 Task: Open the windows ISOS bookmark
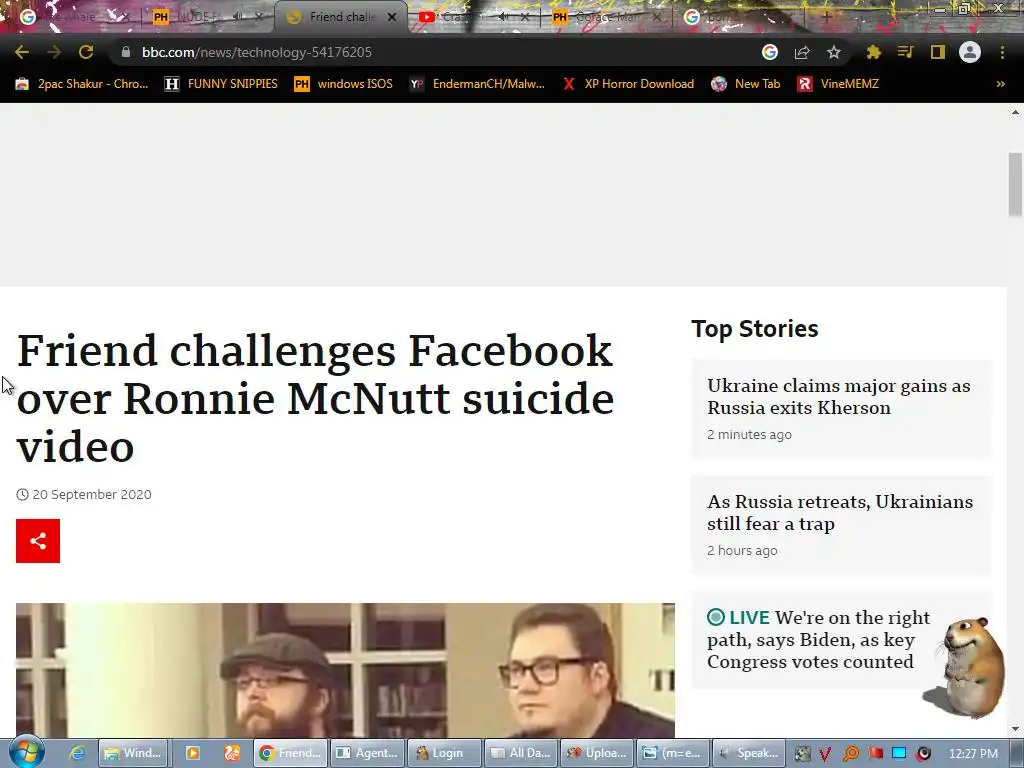pyautogui.click(x=344, y=84)
